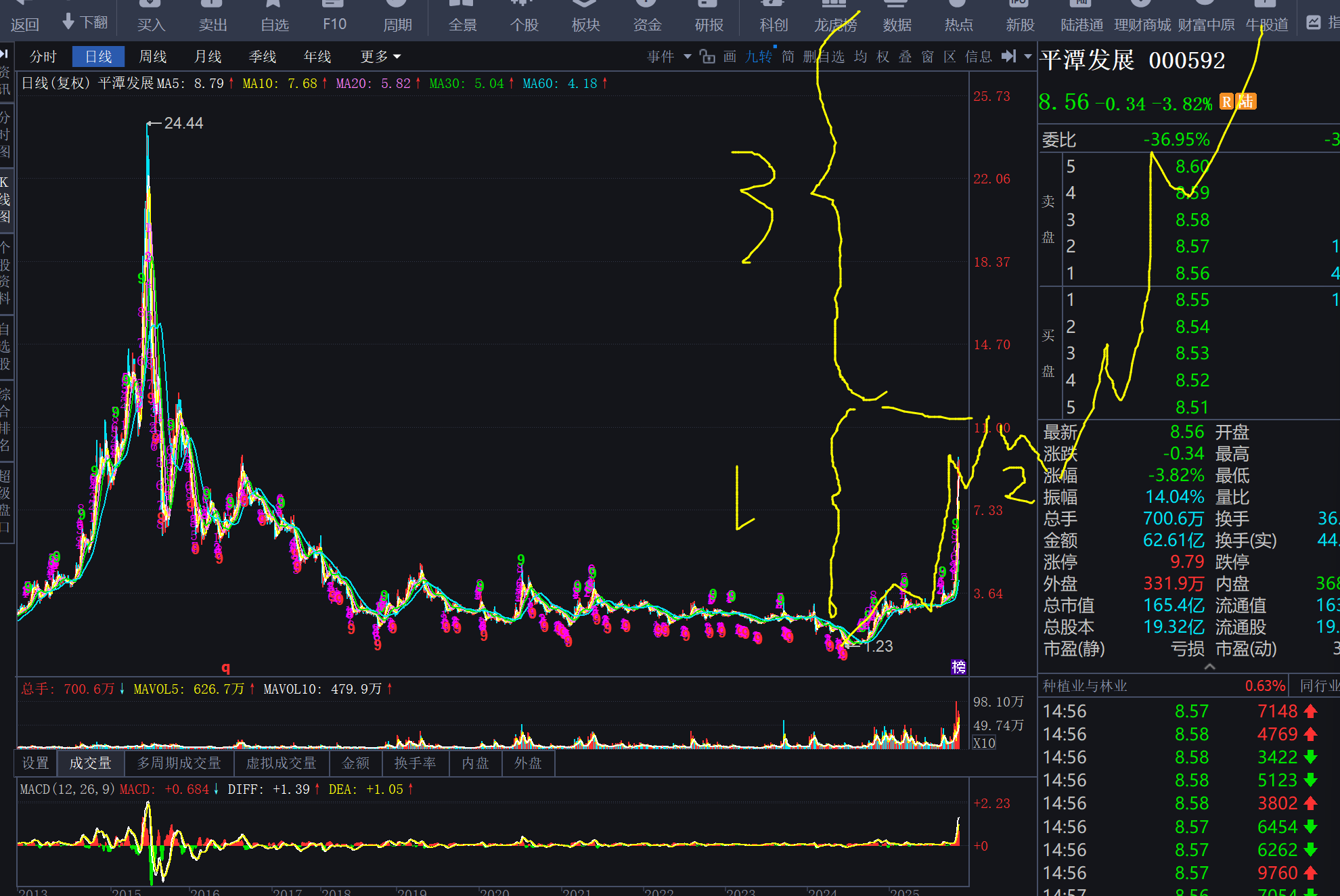The image size is (1340, 896).
Task: Click the 下翻 page-down arrow icon
Action: point(68,22)
